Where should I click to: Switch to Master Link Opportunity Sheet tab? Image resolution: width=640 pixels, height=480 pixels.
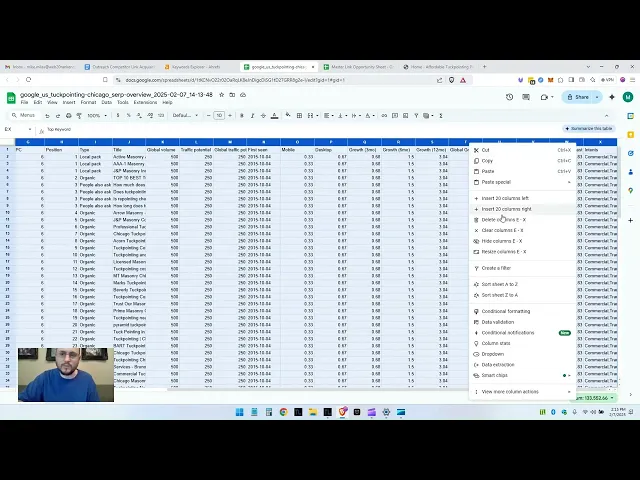[x=359, y=67]
